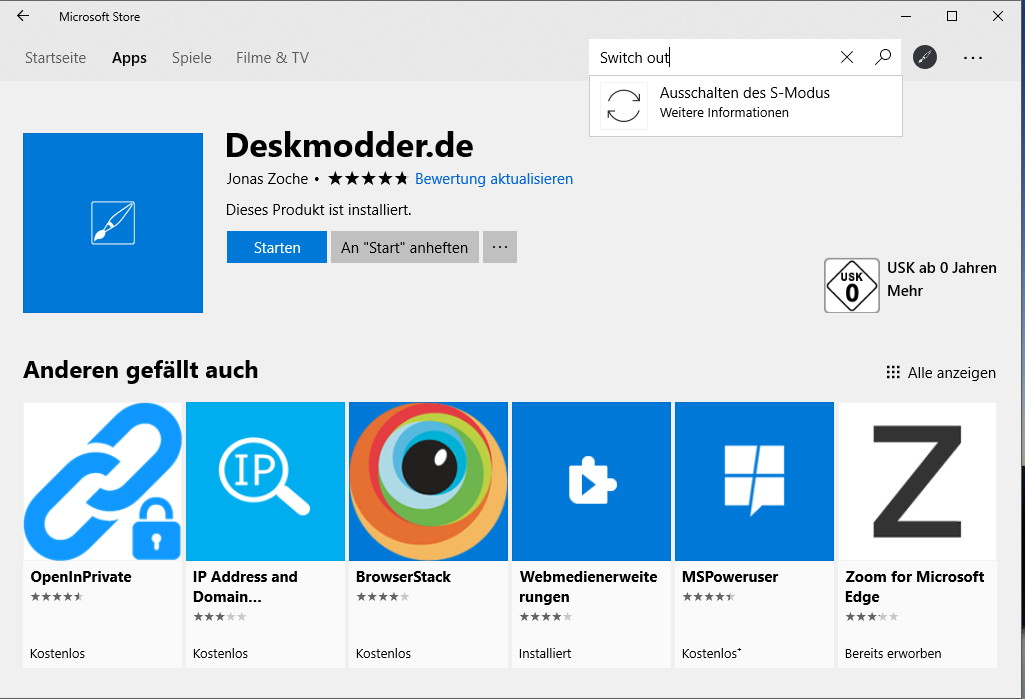Click the USK ab 0 Jahren label
Screen dimensions: 1025x699
pyautogui.click(x=942, y=267)
